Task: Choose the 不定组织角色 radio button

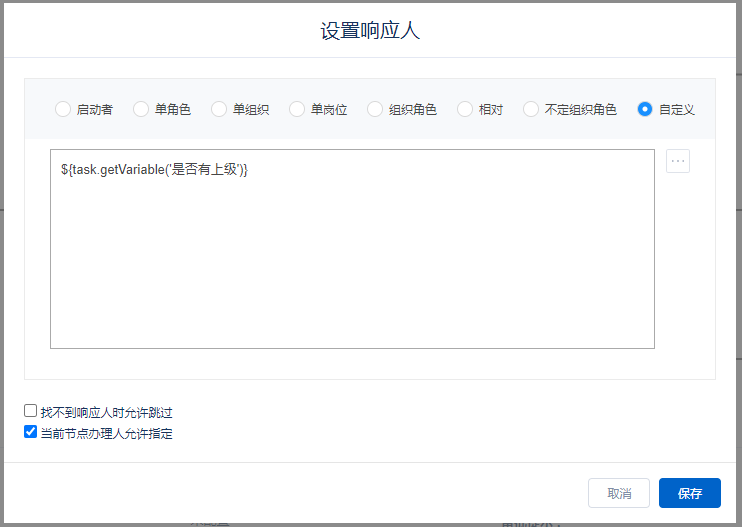Action: 531,109
